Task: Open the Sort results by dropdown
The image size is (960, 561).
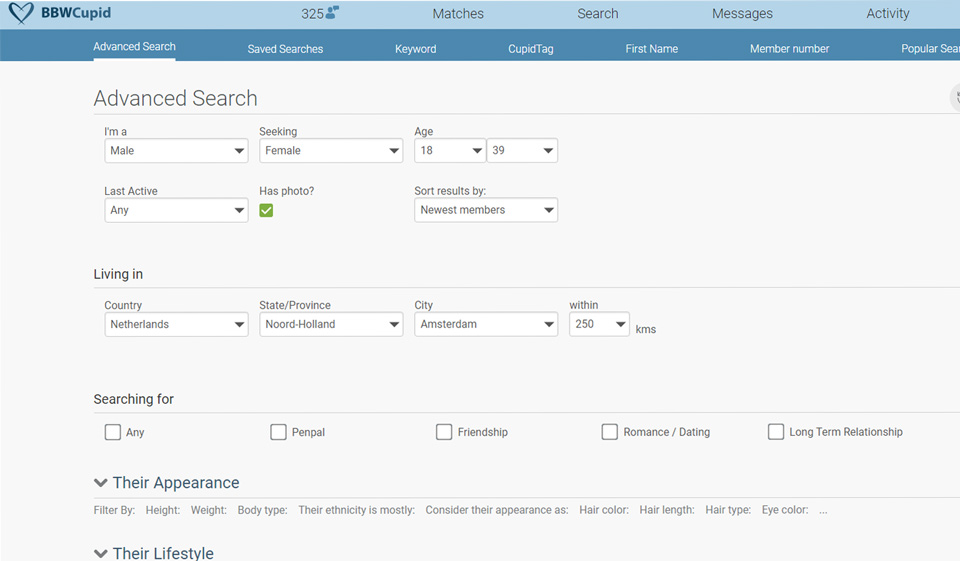Action: click(x=486, y=210)
